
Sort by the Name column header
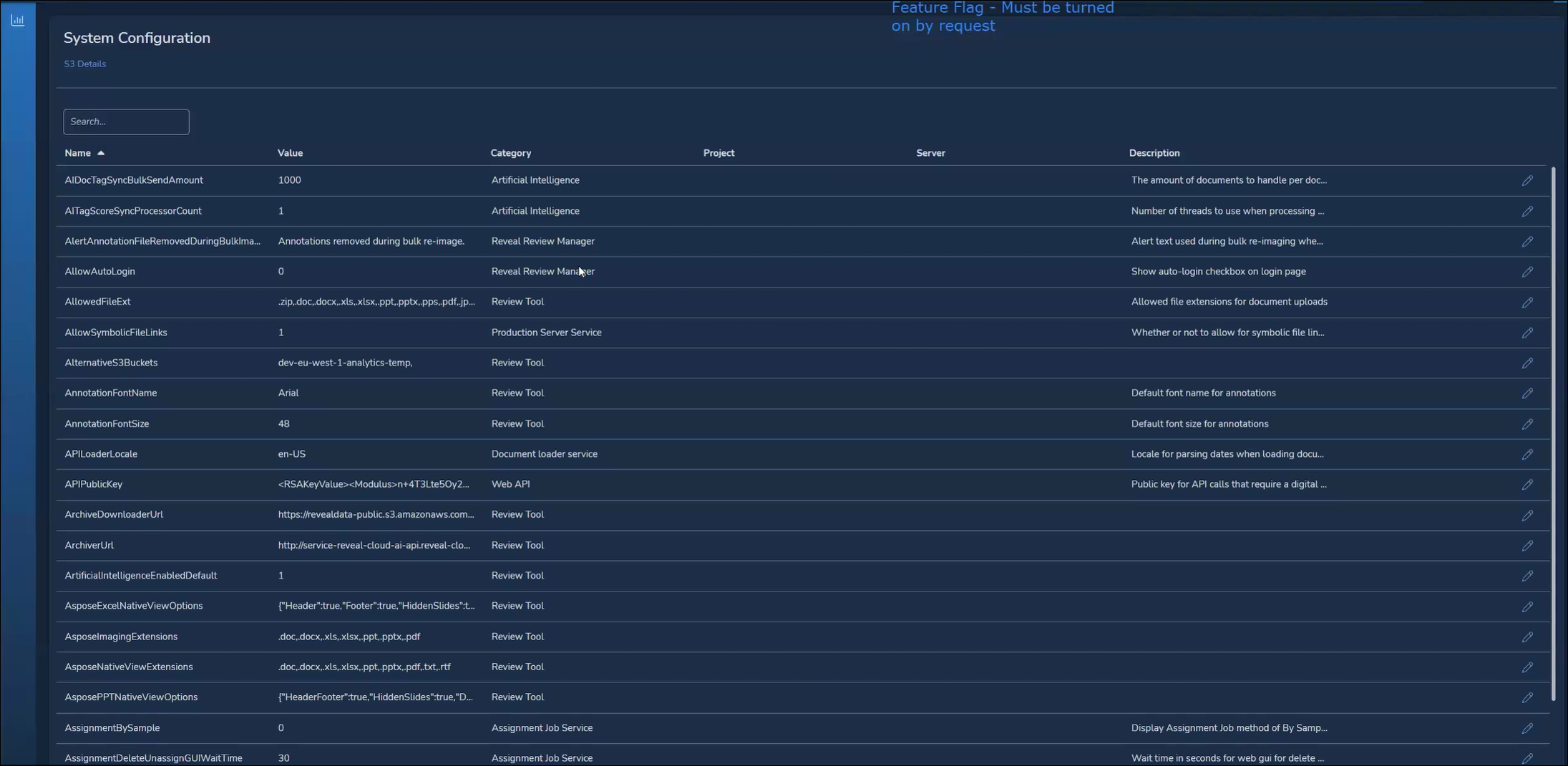(78, 153)
